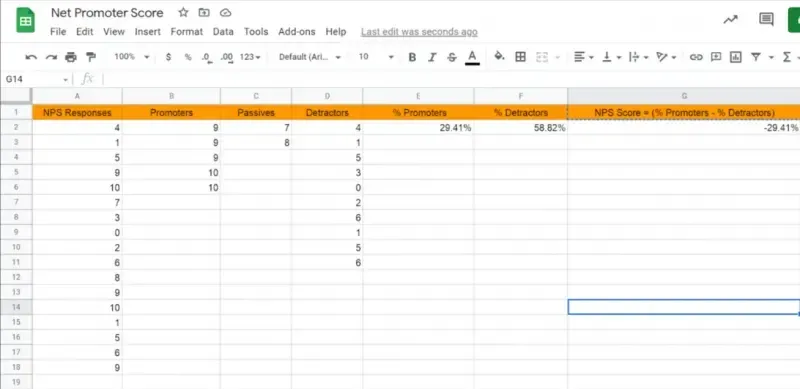Open the comment history icon
This screenshot has height=389, width=800.
766,19
